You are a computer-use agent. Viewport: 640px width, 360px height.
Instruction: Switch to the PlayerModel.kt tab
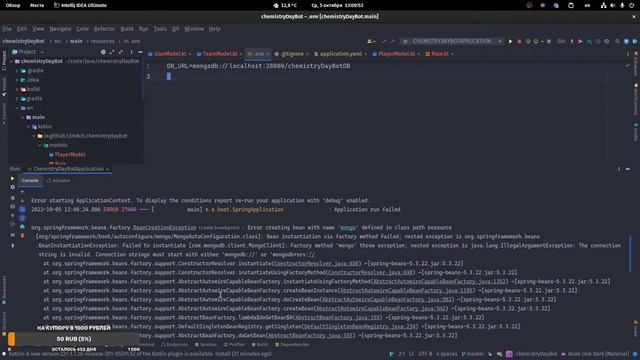coord(396,54)
